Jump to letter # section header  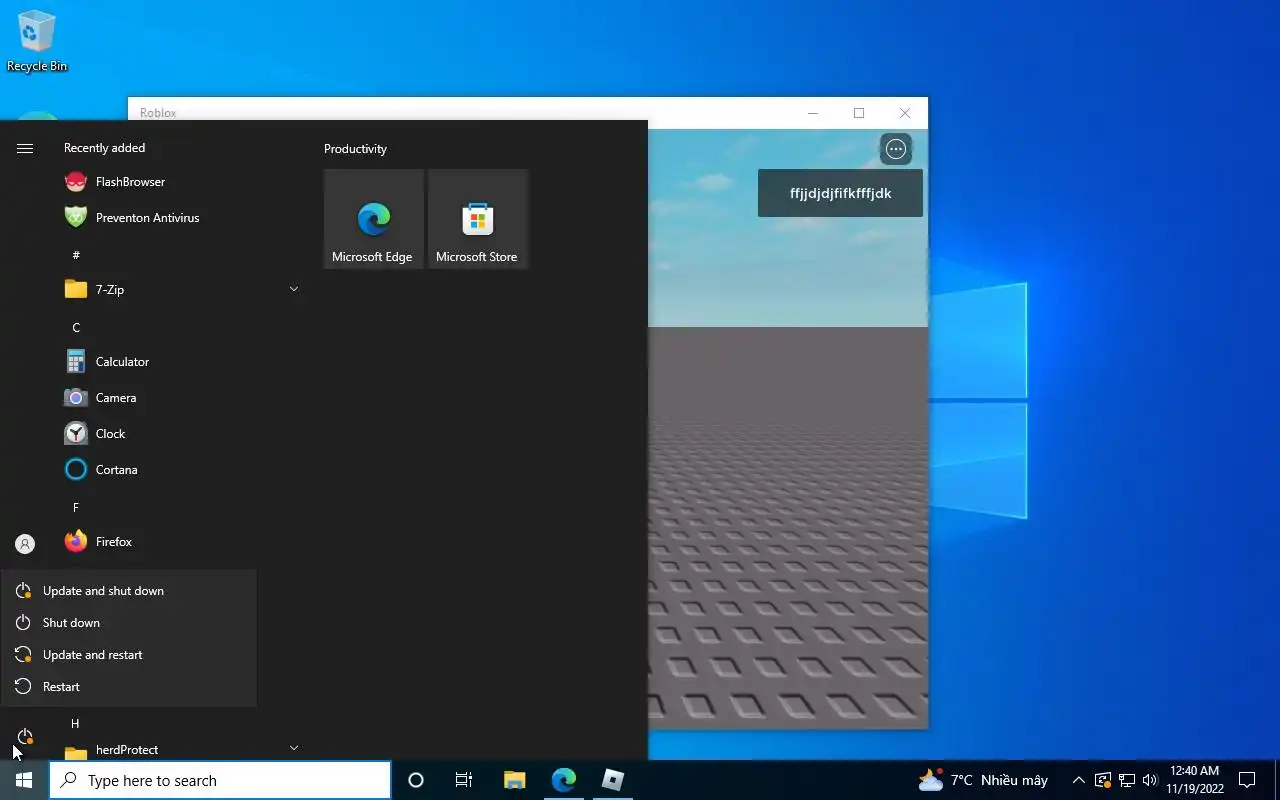tap(76, 256)
